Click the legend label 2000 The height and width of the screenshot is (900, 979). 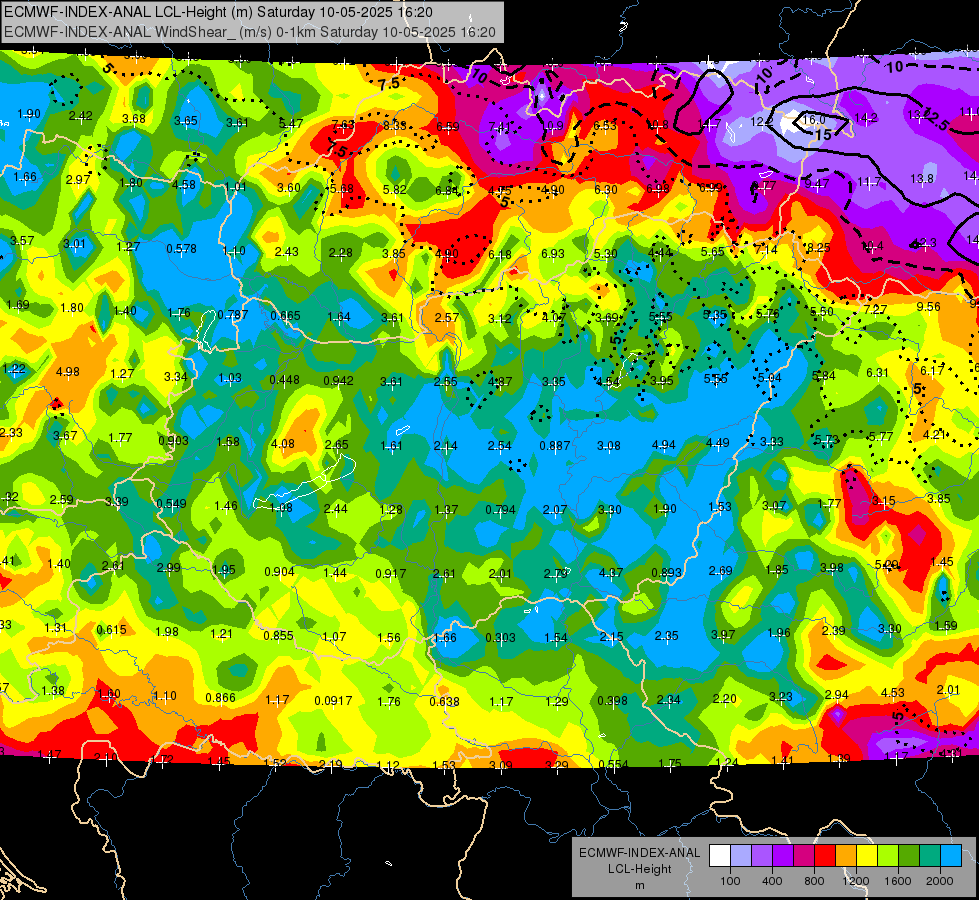[x=940, y=881]
